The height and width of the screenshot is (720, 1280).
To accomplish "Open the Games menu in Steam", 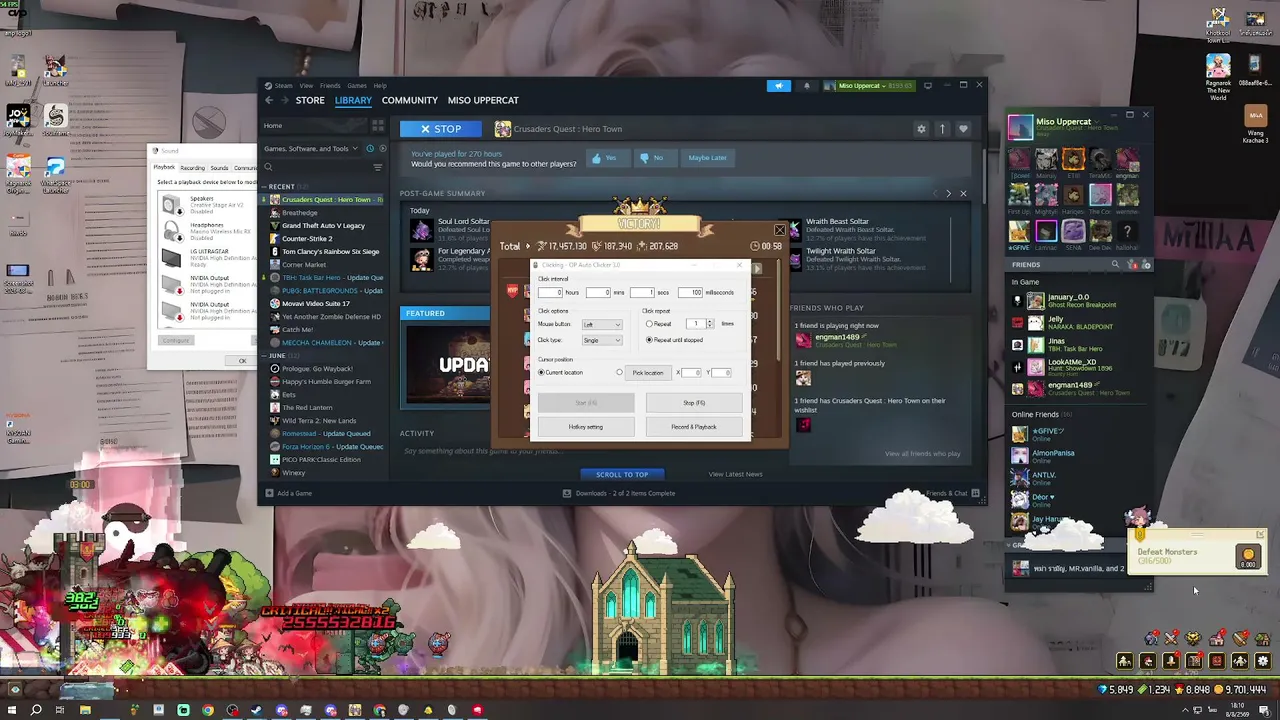I will [357, 86].
